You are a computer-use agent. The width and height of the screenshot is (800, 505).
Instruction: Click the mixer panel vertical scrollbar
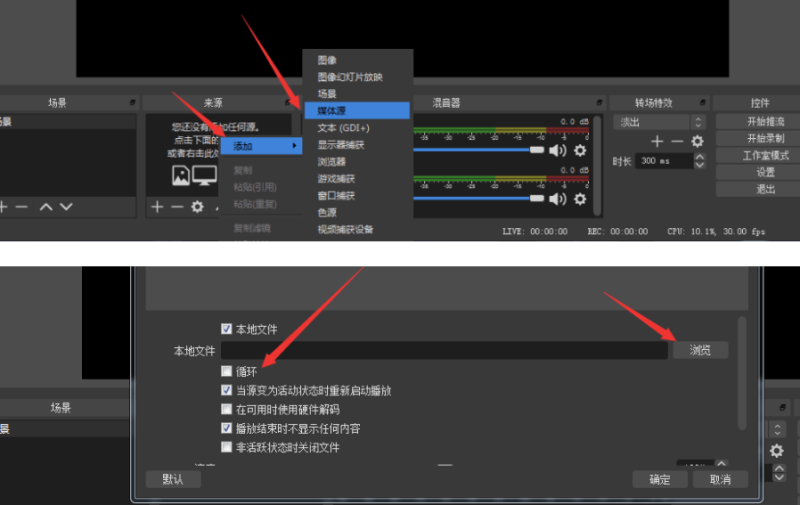597,166
